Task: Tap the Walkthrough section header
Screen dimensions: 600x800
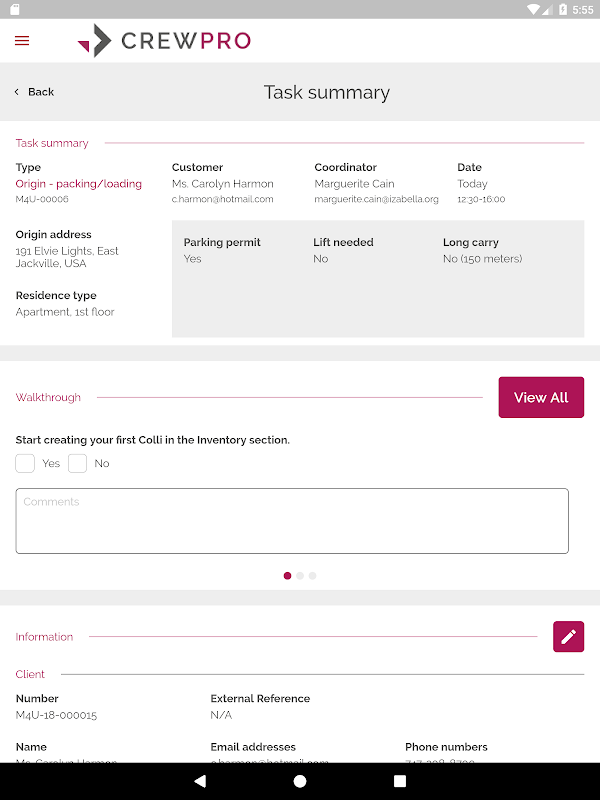Action: [x=48, y=397]
